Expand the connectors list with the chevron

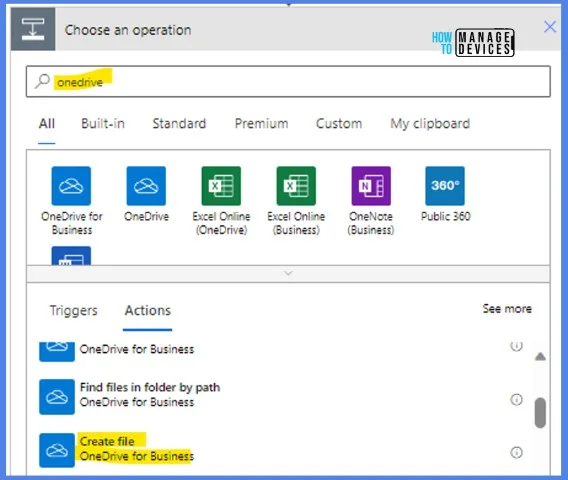click(x=288, y=274)
